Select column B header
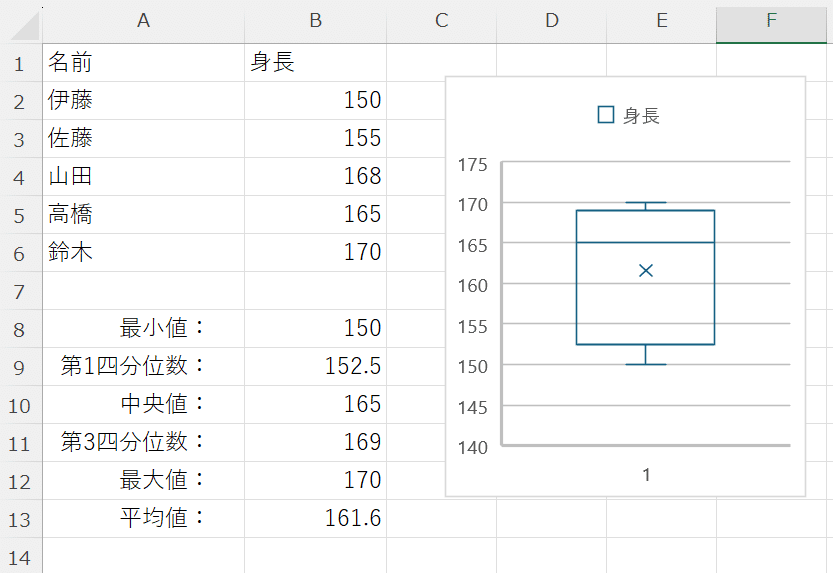The width and height of the screenshot is (833, 573). tap(316, 21)
